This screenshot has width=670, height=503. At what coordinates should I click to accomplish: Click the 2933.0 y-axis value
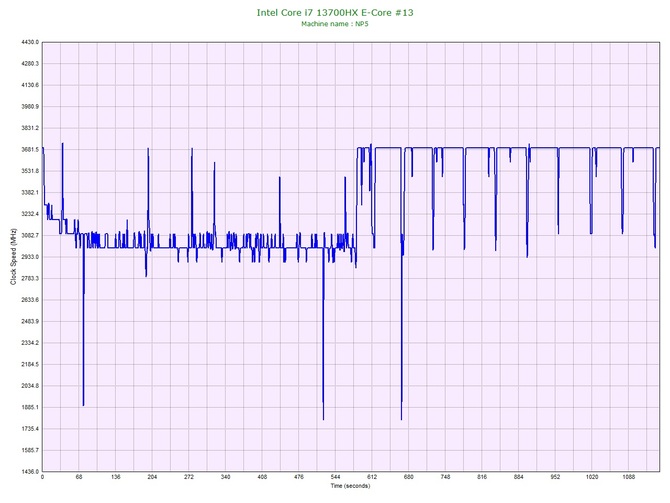pyautogui.click(x=30, y=257)
